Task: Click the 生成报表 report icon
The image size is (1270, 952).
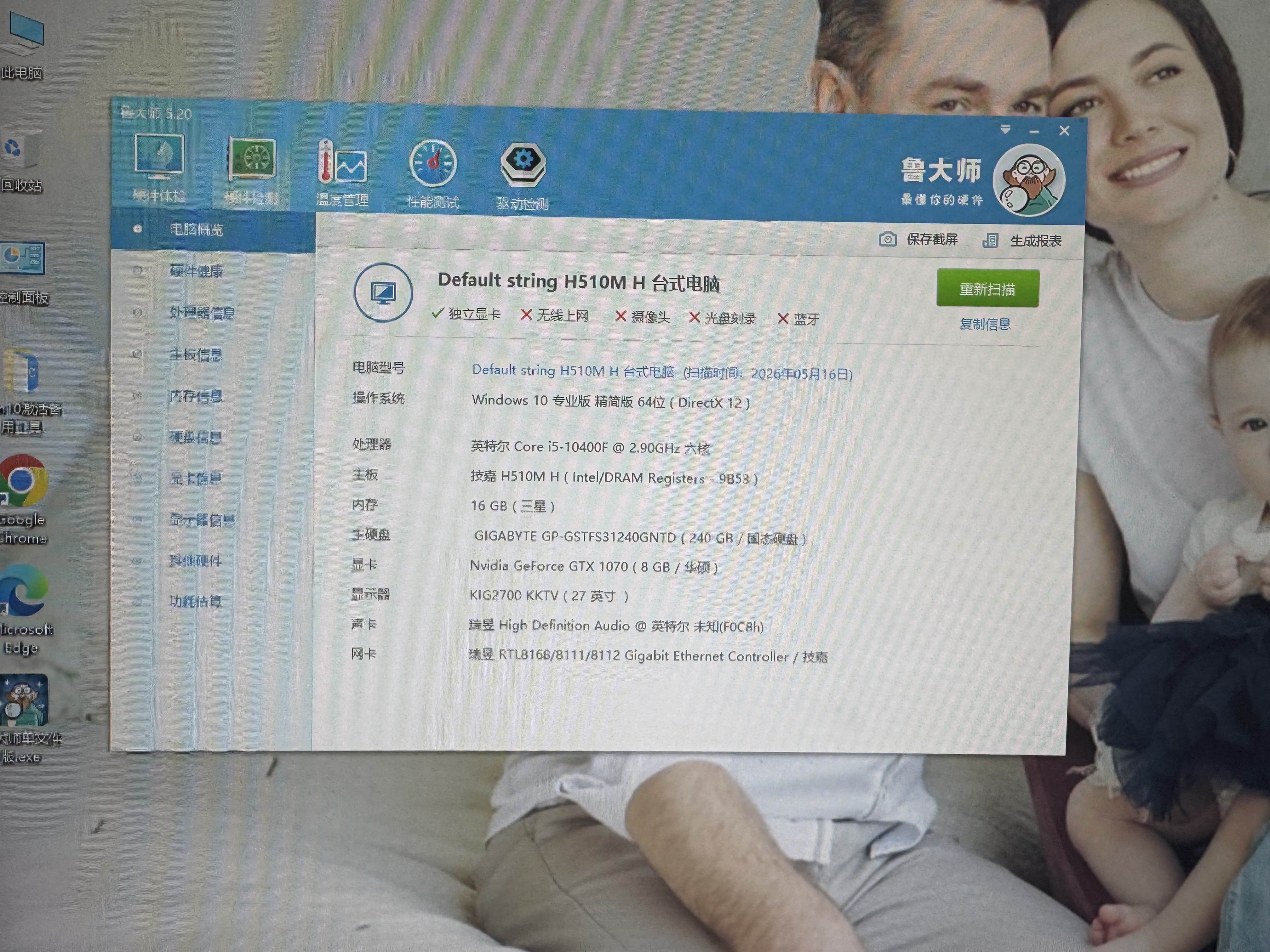Action: coord(990,241)
